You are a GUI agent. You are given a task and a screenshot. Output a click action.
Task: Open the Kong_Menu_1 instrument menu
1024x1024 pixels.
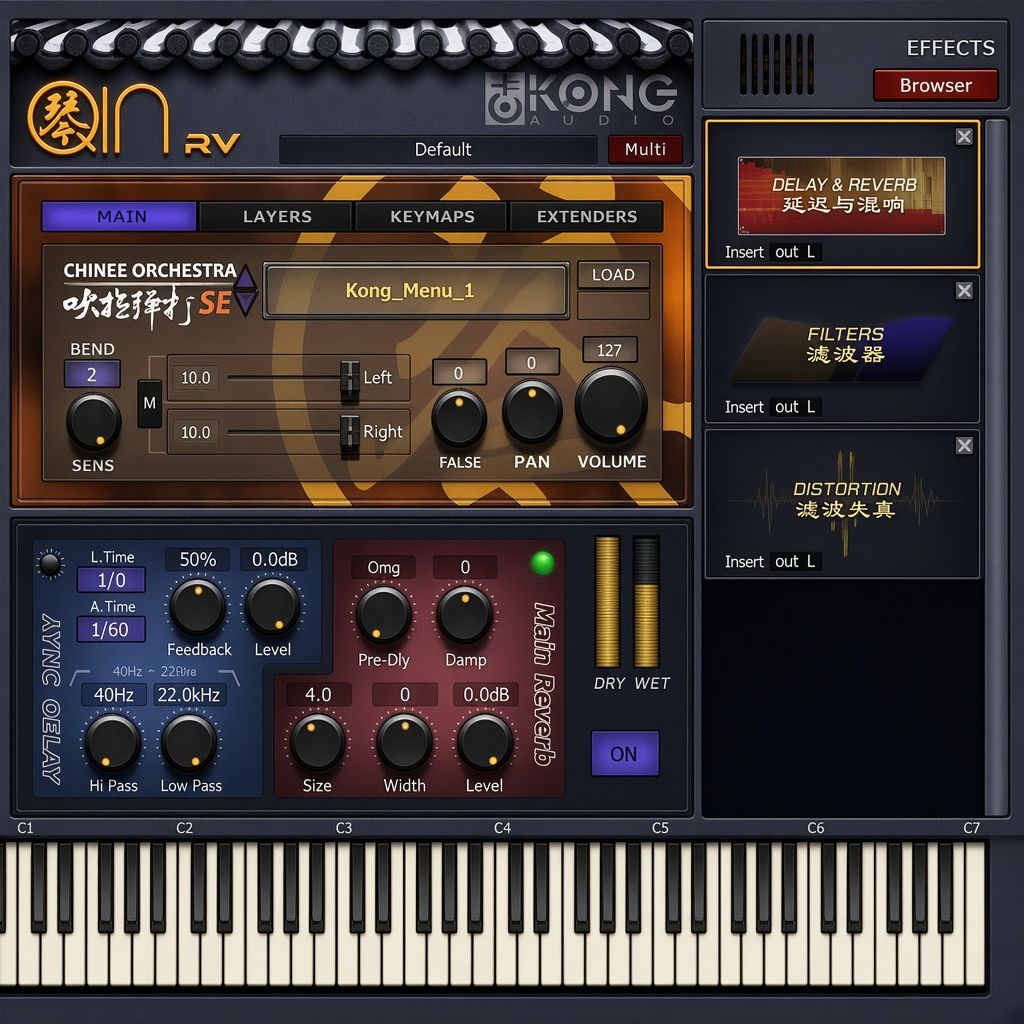[415, 291]
